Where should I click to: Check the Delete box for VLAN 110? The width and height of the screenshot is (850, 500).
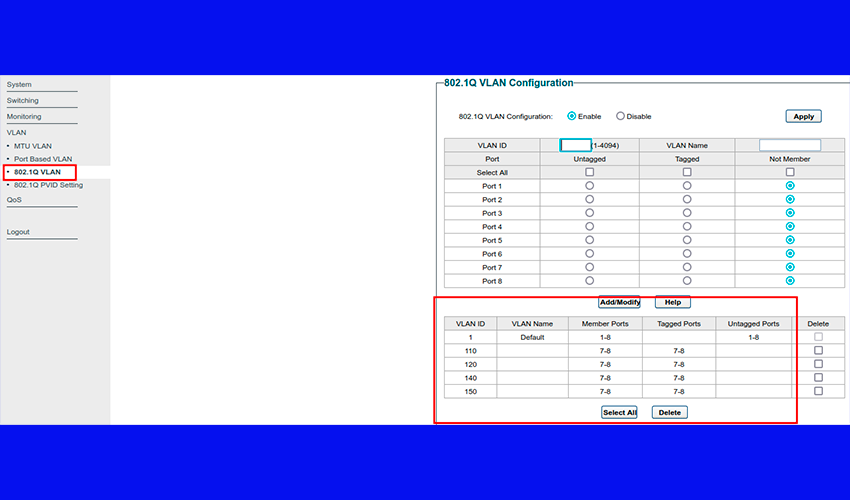(x=818, y=350)
